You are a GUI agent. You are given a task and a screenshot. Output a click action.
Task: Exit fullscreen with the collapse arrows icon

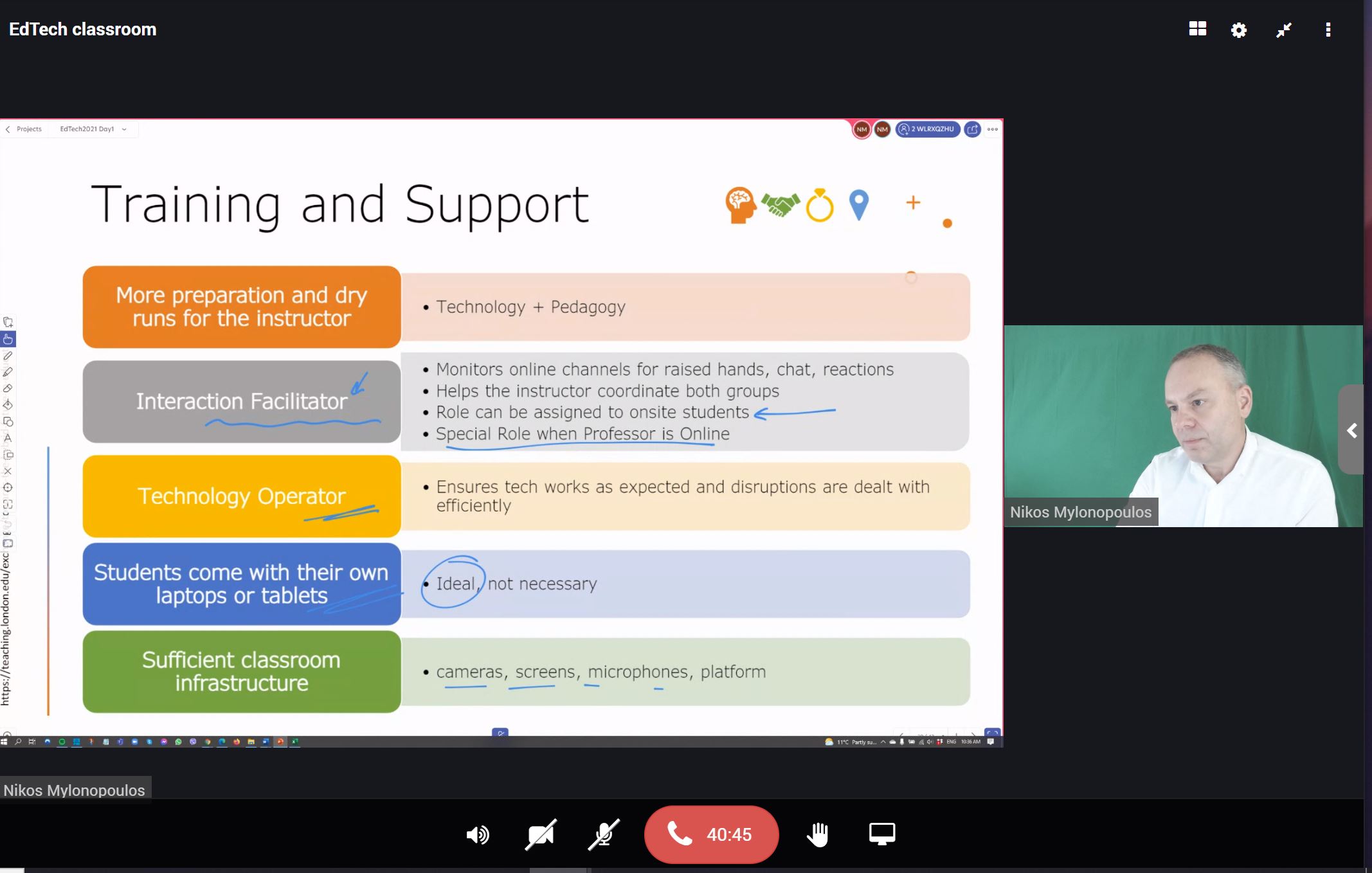tap(1284, 30)
